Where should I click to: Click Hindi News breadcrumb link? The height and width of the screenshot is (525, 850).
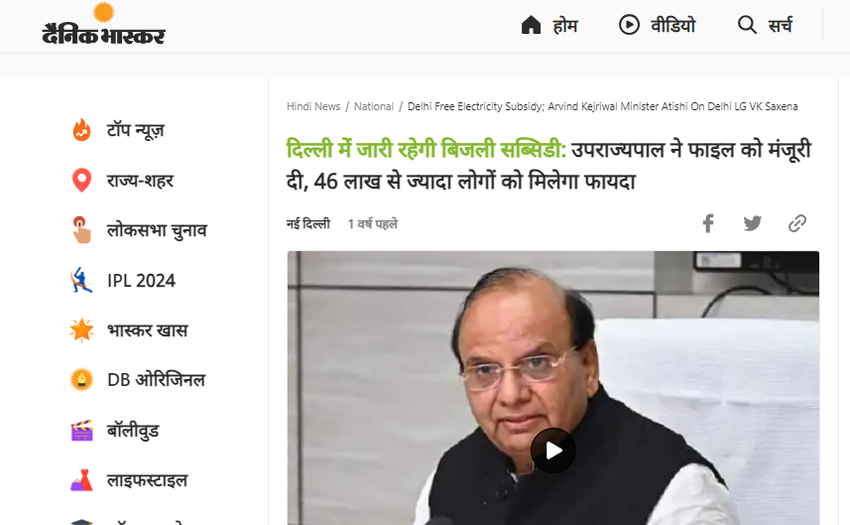313,106
